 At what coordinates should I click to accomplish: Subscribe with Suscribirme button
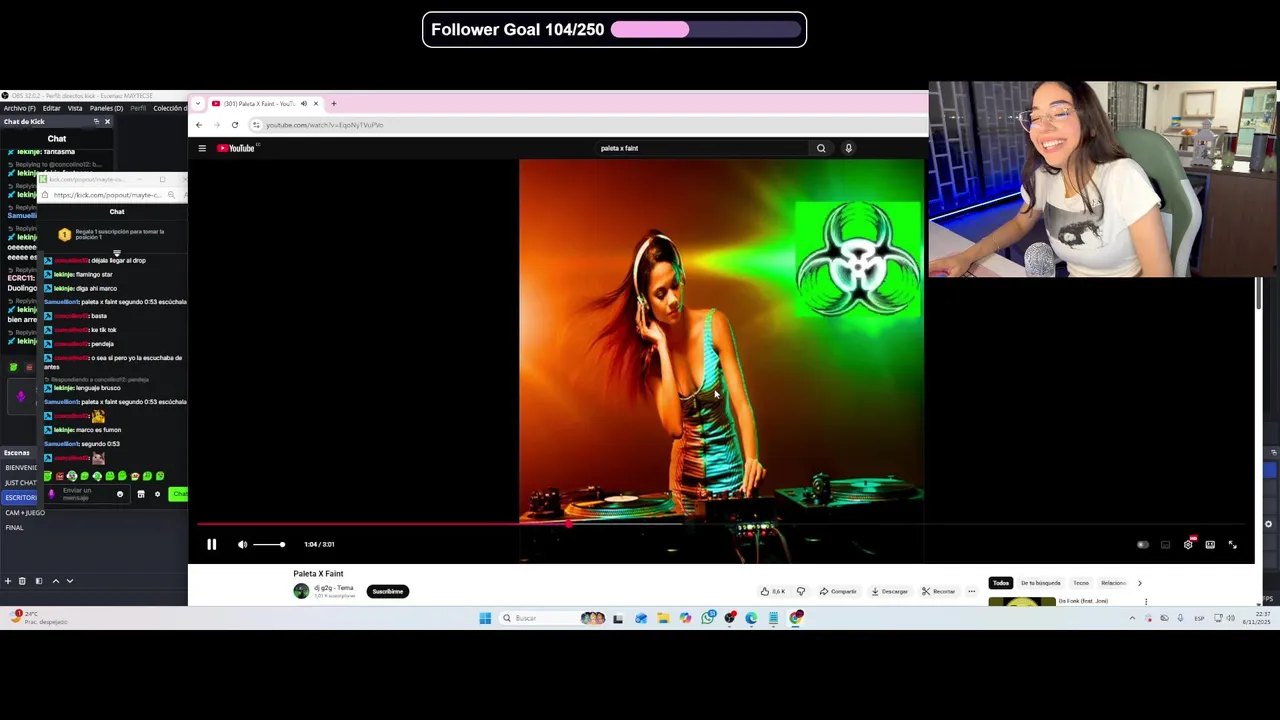tap(388, 591)
